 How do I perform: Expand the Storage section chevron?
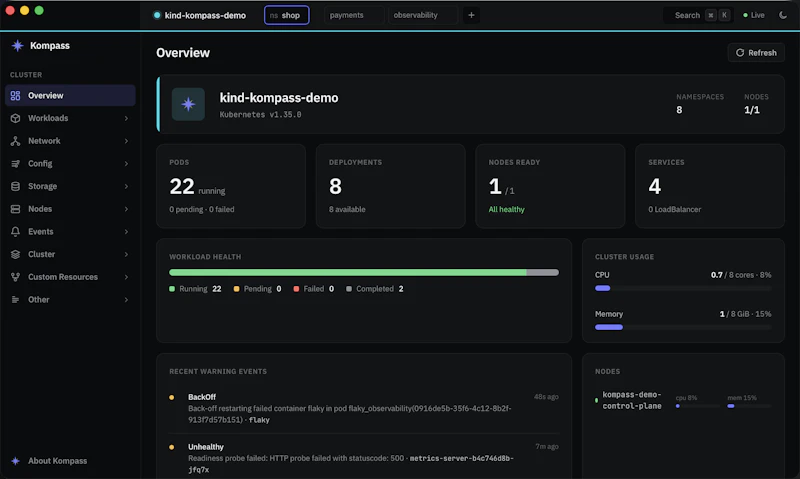[126, 186]
